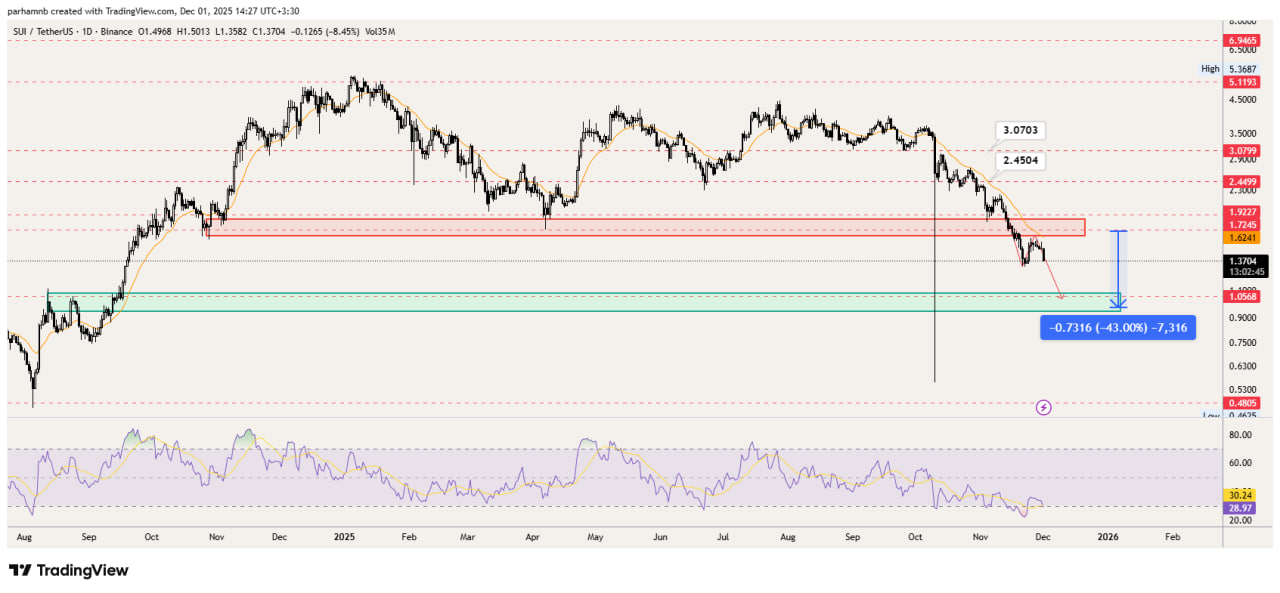Image resolution: width=1280 pixels, height=593 pixels.
Task: Click the TradingView logo at bottom left
Action: click(69, 570)
